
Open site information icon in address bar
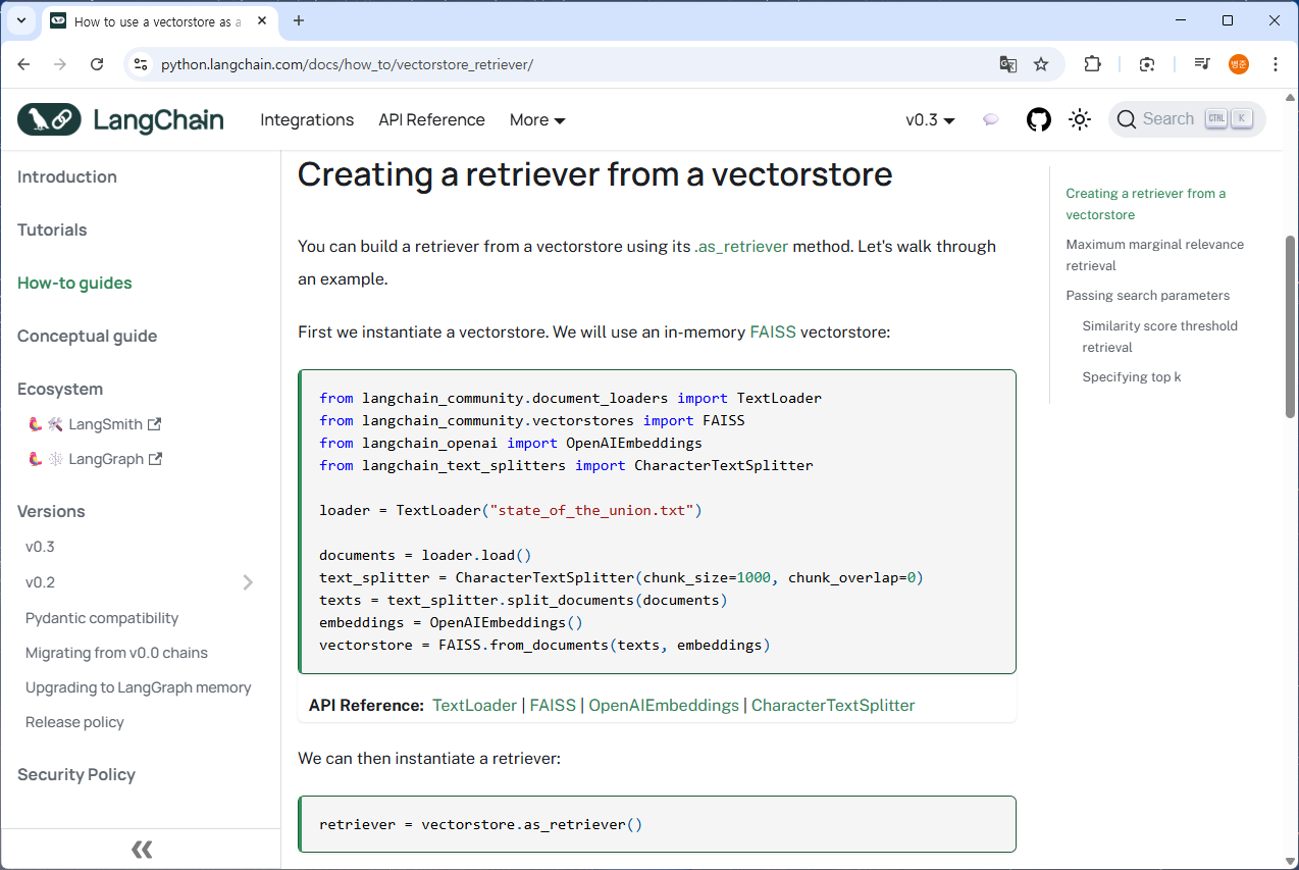[x=141, y=64]
